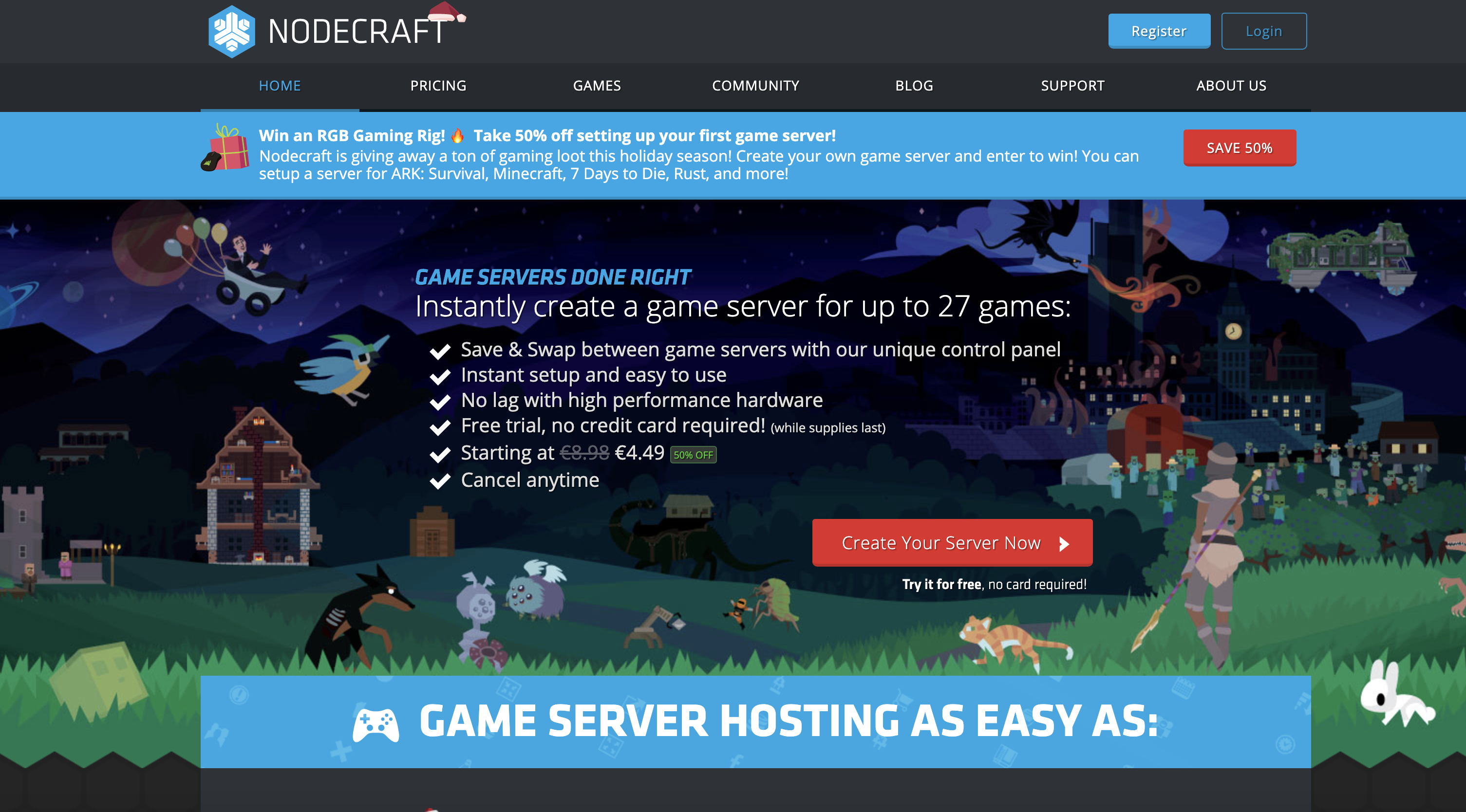Click the Login button
This screenshot has height=812, width=1466.
click(1263, 31)
